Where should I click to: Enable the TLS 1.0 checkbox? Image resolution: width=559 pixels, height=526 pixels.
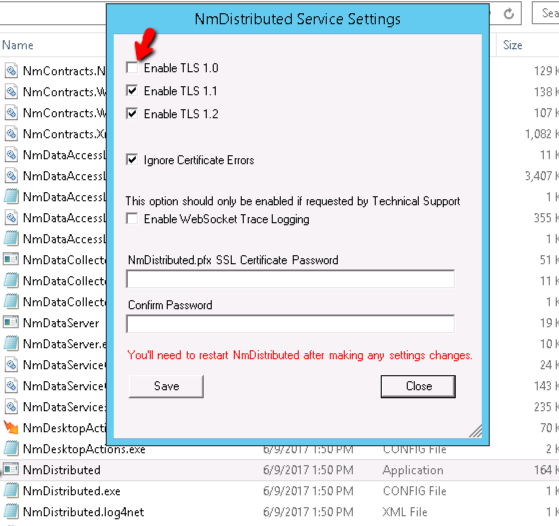point(132,68)
